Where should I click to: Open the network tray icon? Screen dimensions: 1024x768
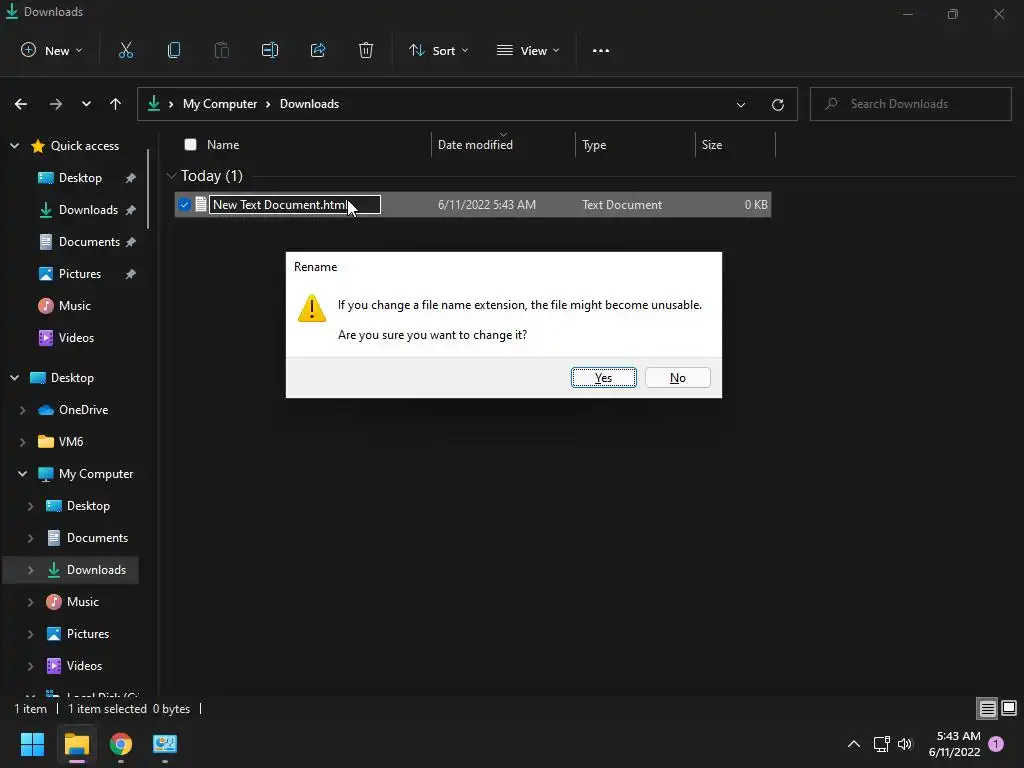click(x=882, y=744)
